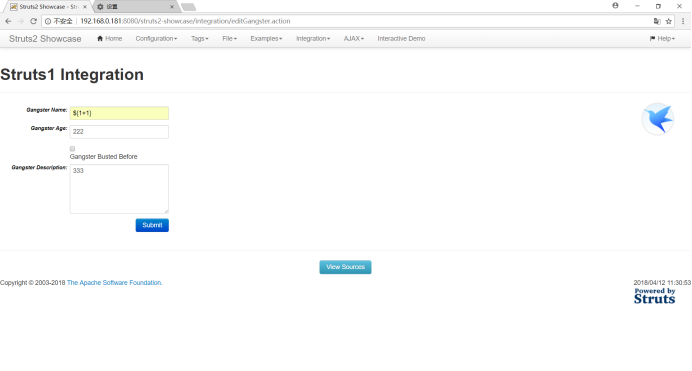Open a new tab with the blank tab button
Viewport: 692px width, 371px height.
188,7
